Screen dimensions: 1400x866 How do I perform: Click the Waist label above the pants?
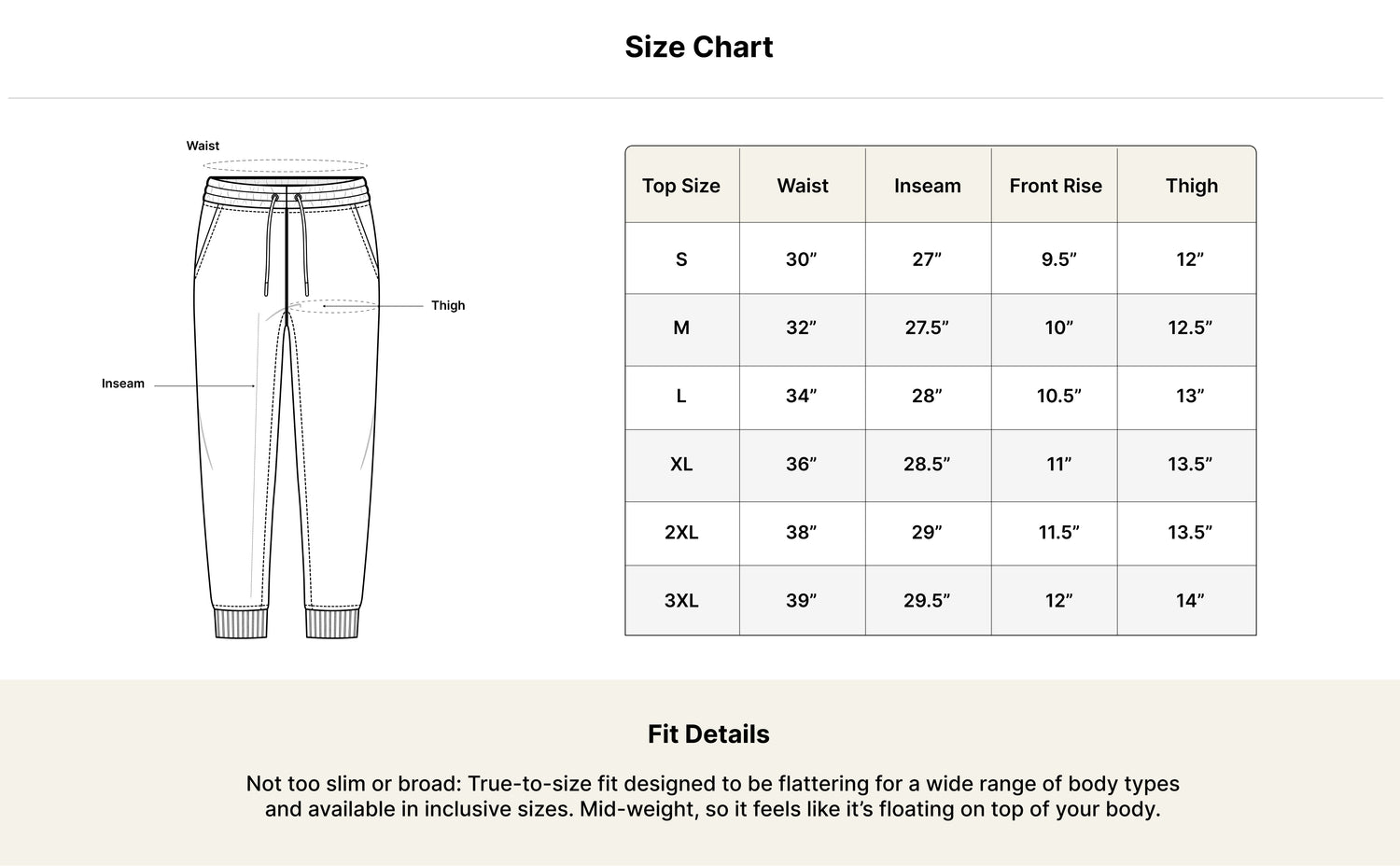(203, 146)
